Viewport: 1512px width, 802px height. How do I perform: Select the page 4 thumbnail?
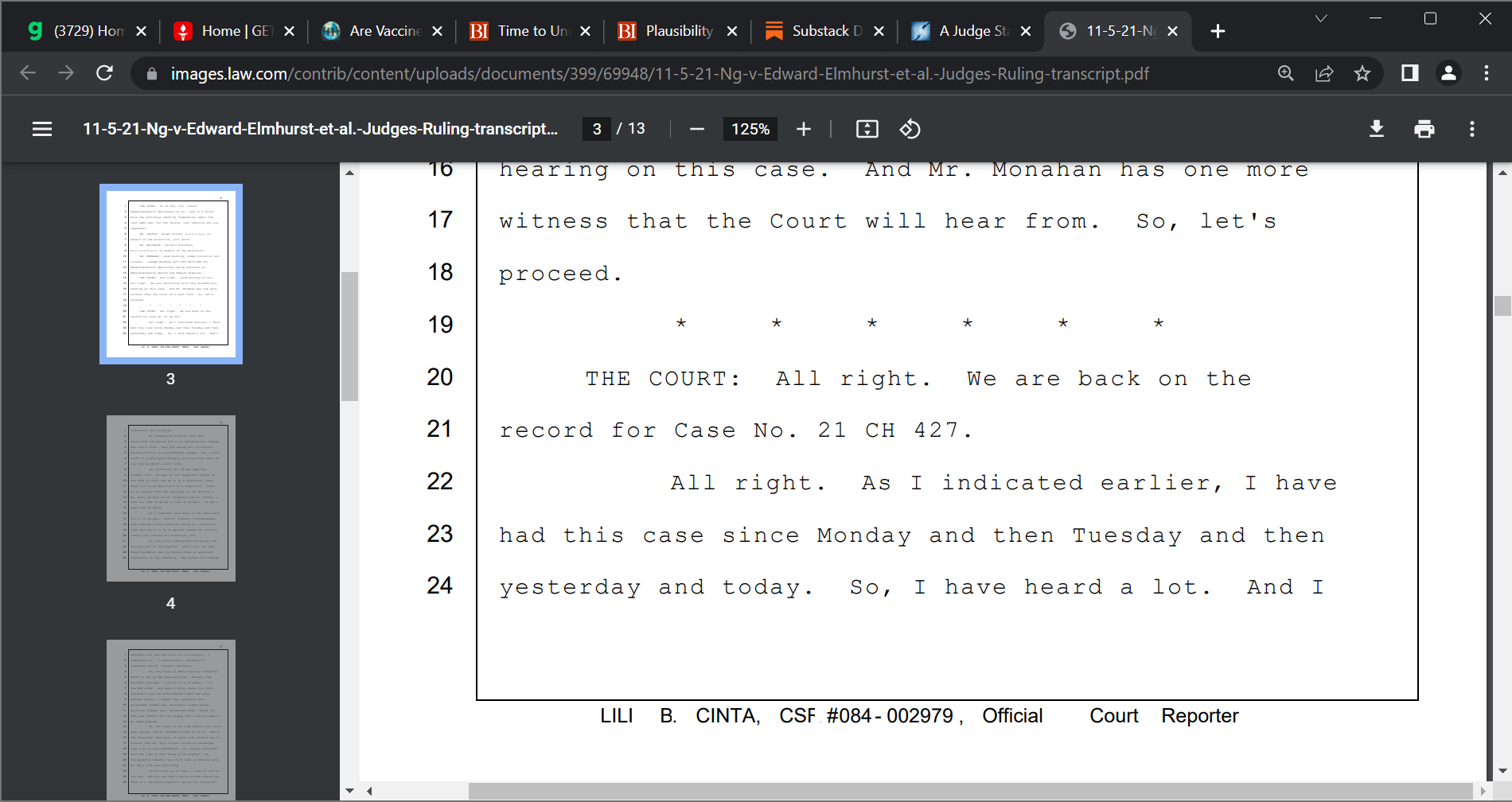point(171,498)
